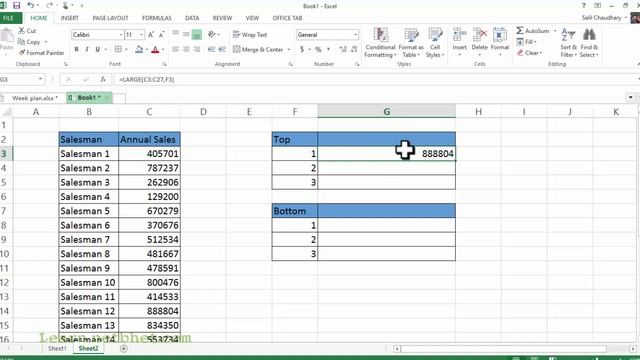
Task: Click the Salil Chaudhary account name
Action: (602, 18)
